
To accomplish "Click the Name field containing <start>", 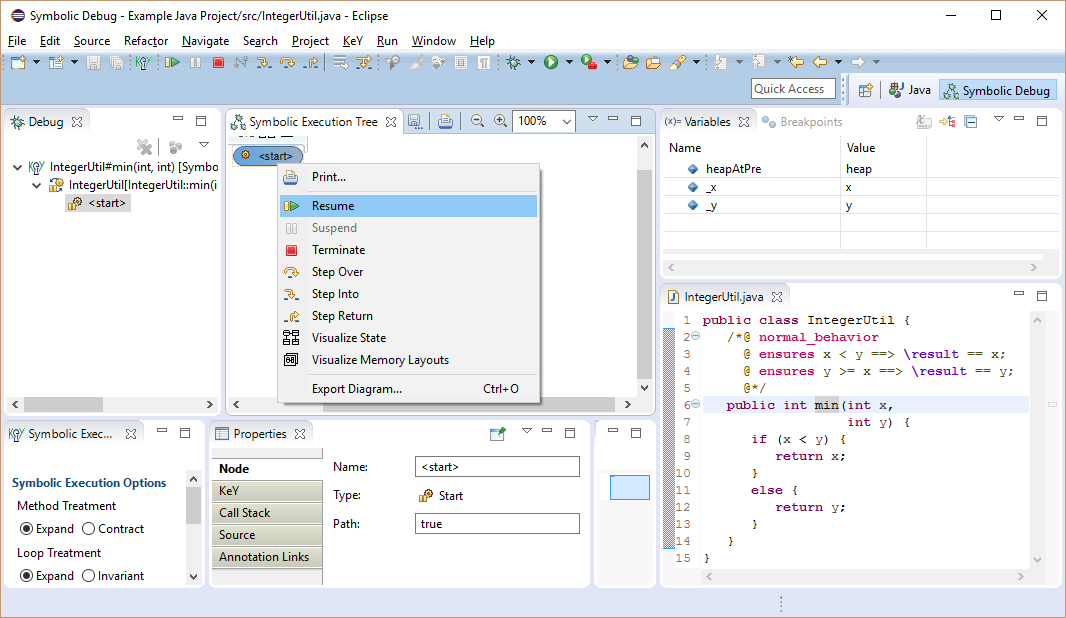I will pyautogui.click(x=497, y=467).
